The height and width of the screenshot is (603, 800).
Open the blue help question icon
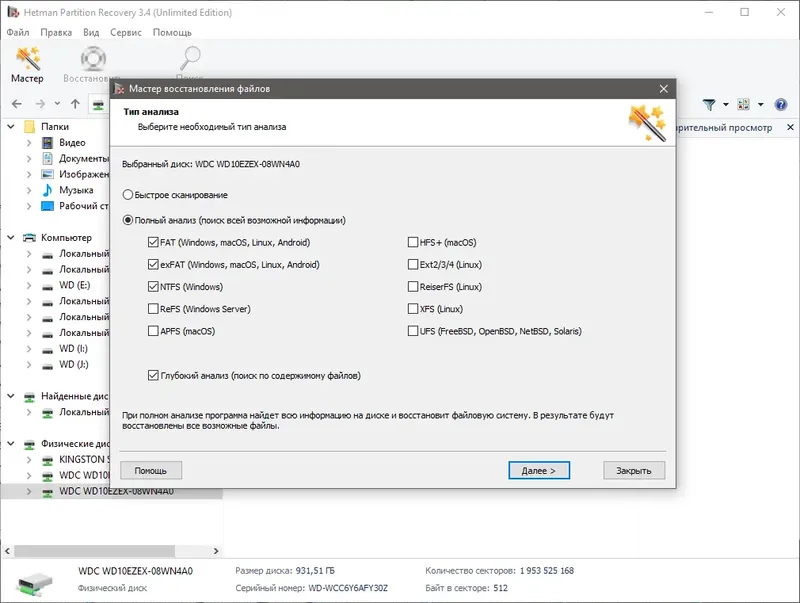point(781,105)
